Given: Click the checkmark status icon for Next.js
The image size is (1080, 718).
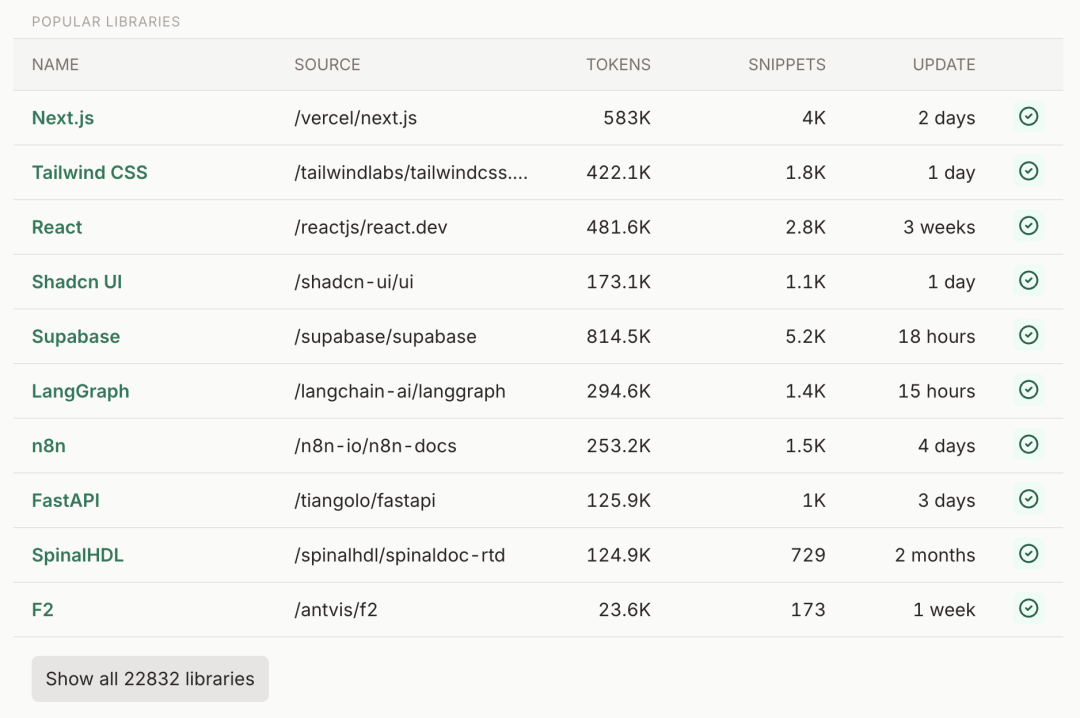Looking at the screenshot, I should 1028,117.
